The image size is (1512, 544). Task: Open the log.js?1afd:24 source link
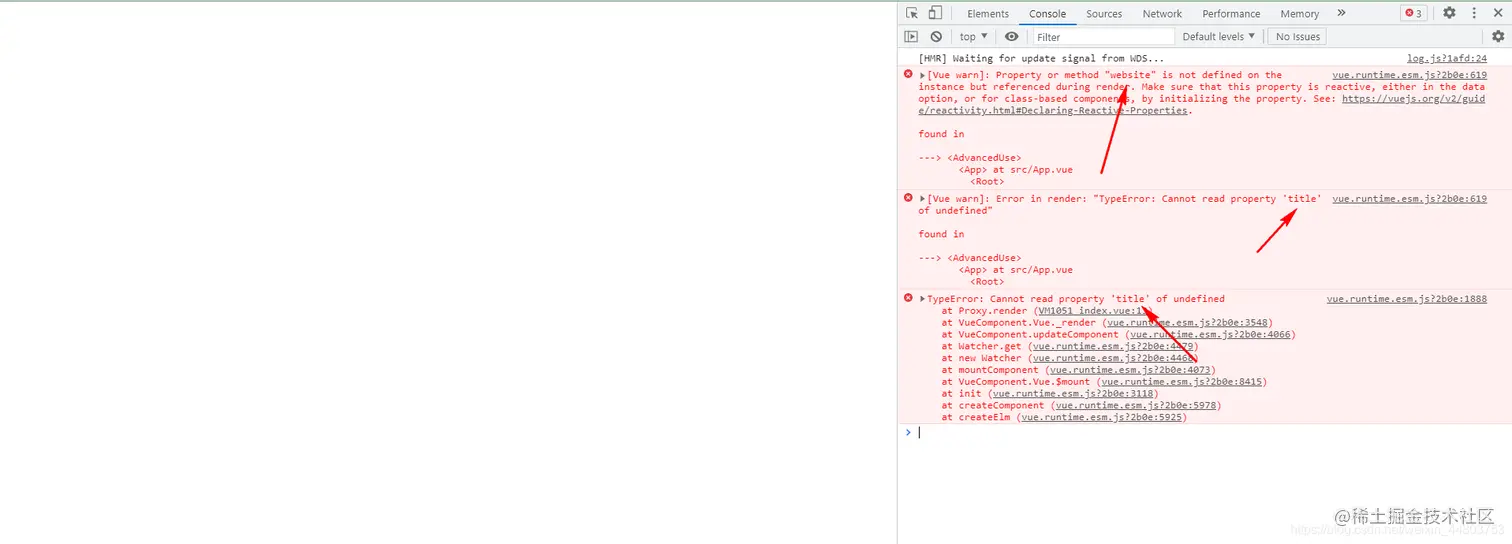[1446, 59]
